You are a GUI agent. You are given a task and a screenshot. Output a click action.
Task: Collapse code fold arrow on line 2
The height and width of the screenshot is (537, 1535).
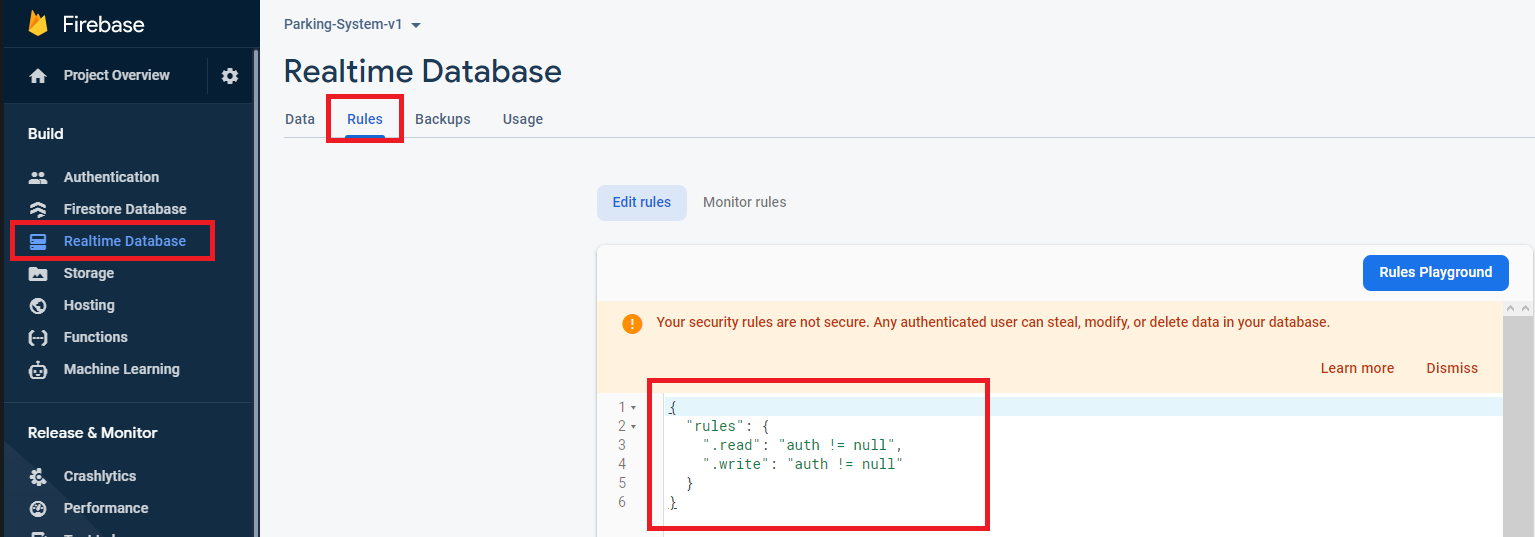point(633,427)
